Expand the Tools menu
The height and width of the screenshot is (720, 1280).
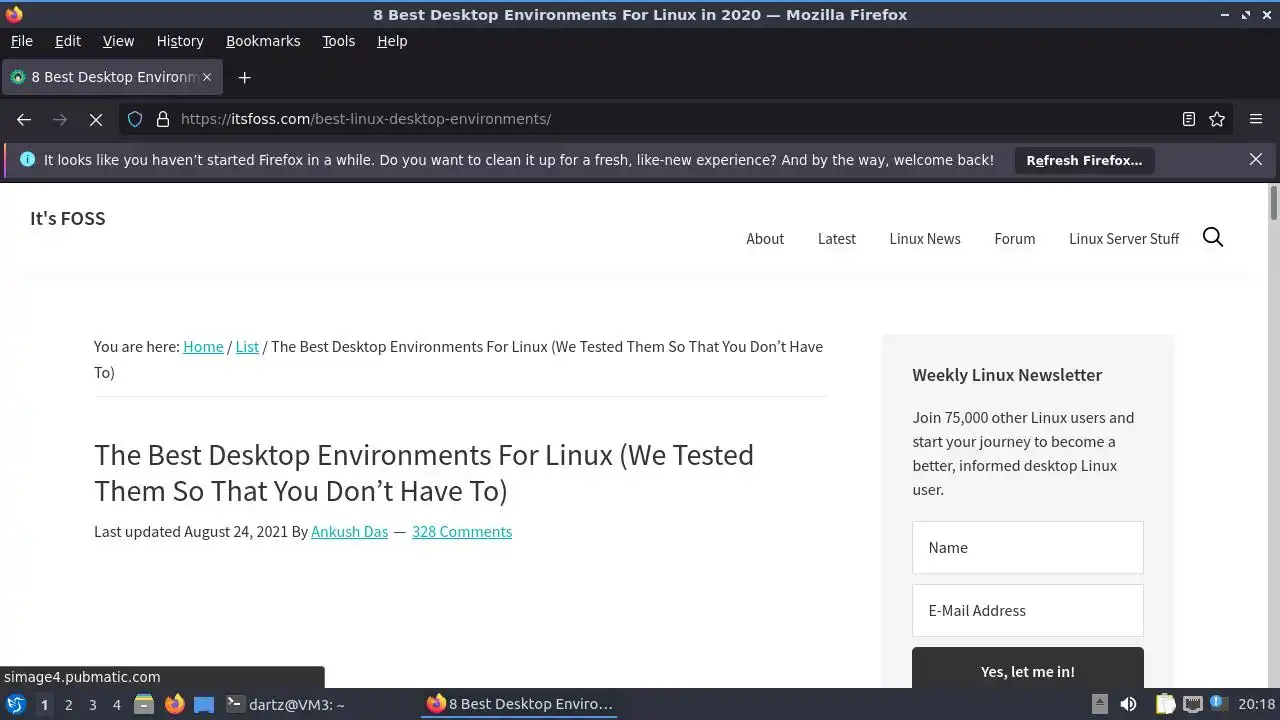(x=338, y=41)
